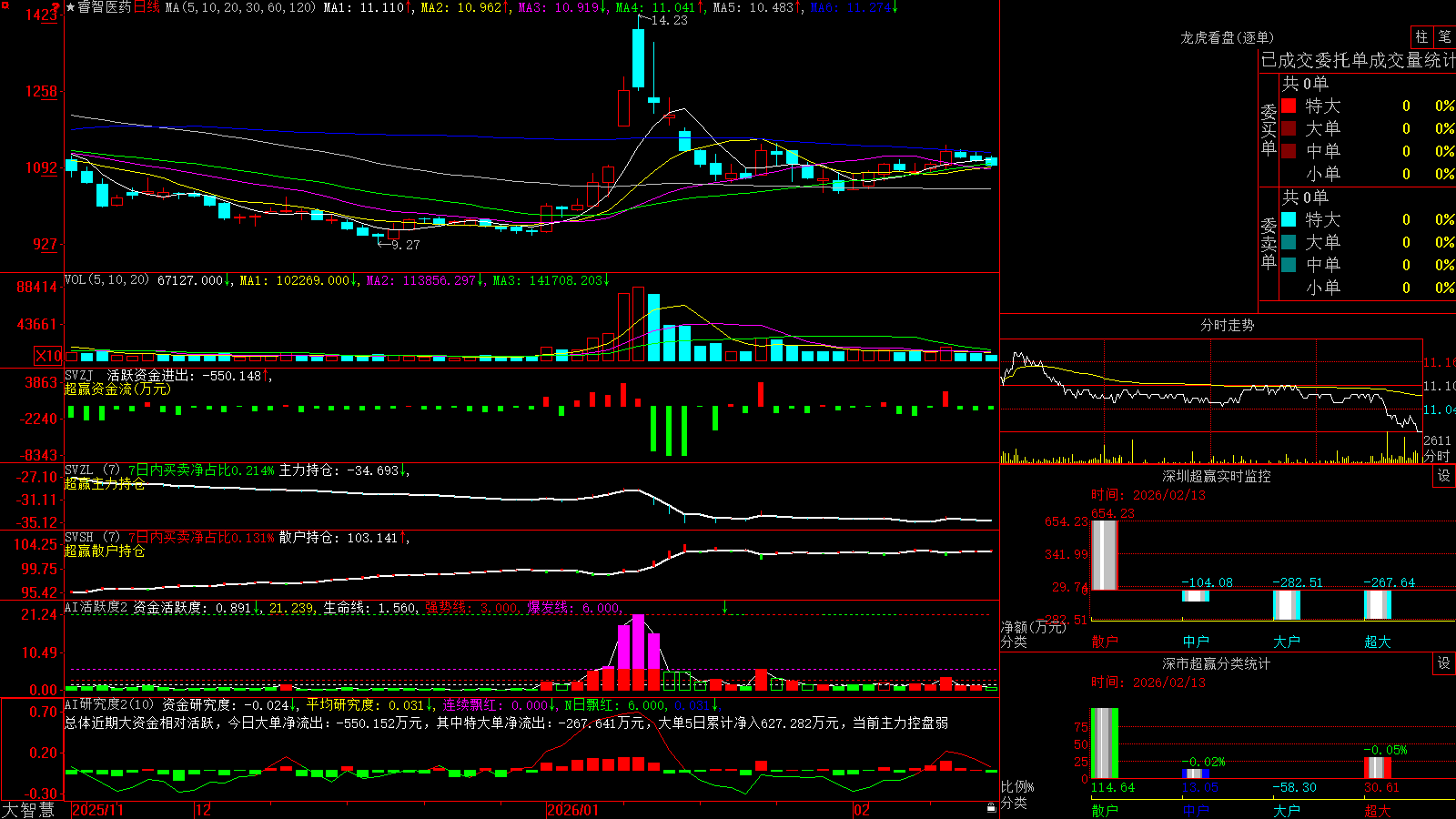Click red 特大 swatch in 委买单
1456x819 pixels.
(1289, 106)
